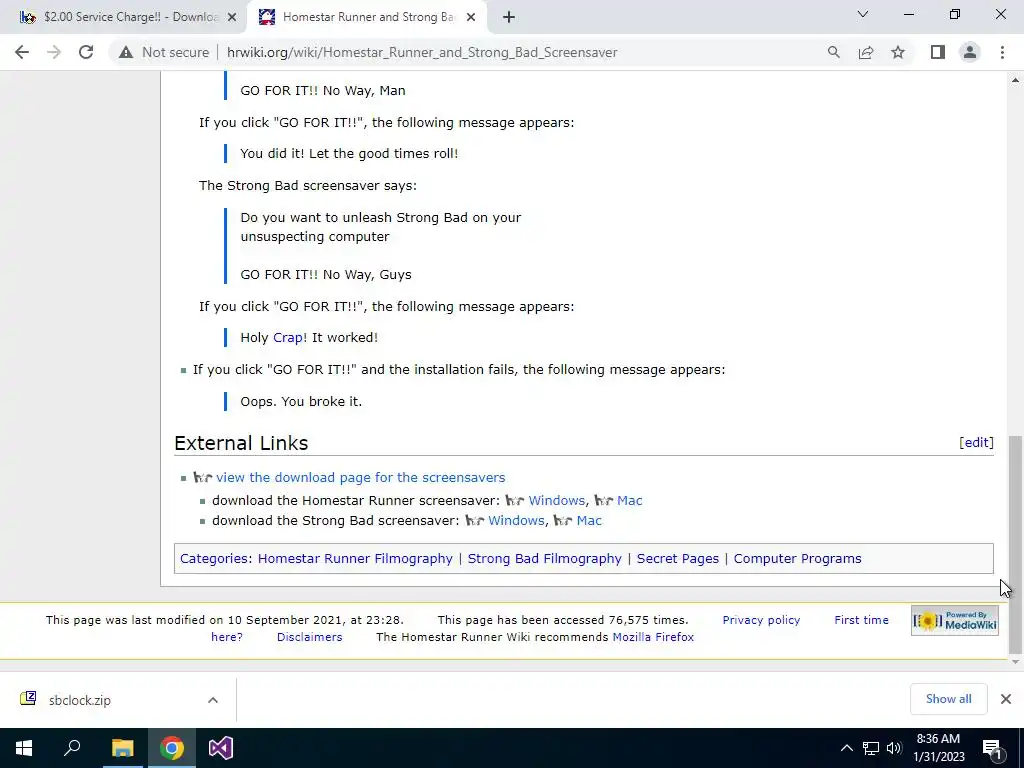Image resolution: width=1024 pixels, height=768 pixels.
Task: Open the notification center icon
Action: point(992,748)
